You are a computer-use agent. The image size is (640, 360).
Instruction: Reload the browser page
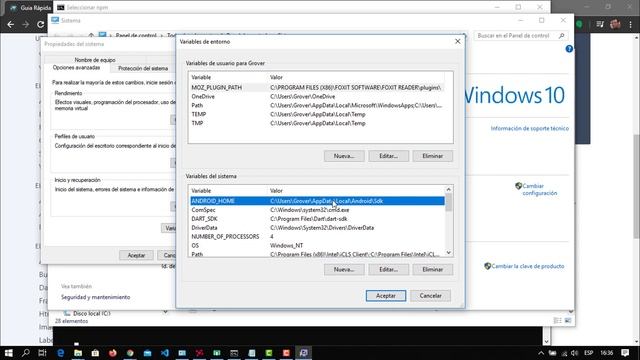pos(40,24)
